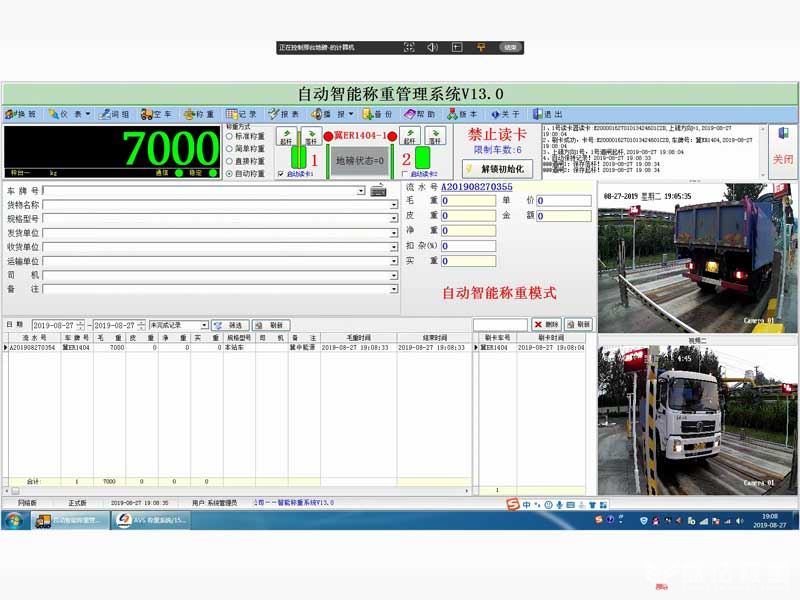
Task: Toggle the 自动读卡1 checkbox
Action: point(280,174)
